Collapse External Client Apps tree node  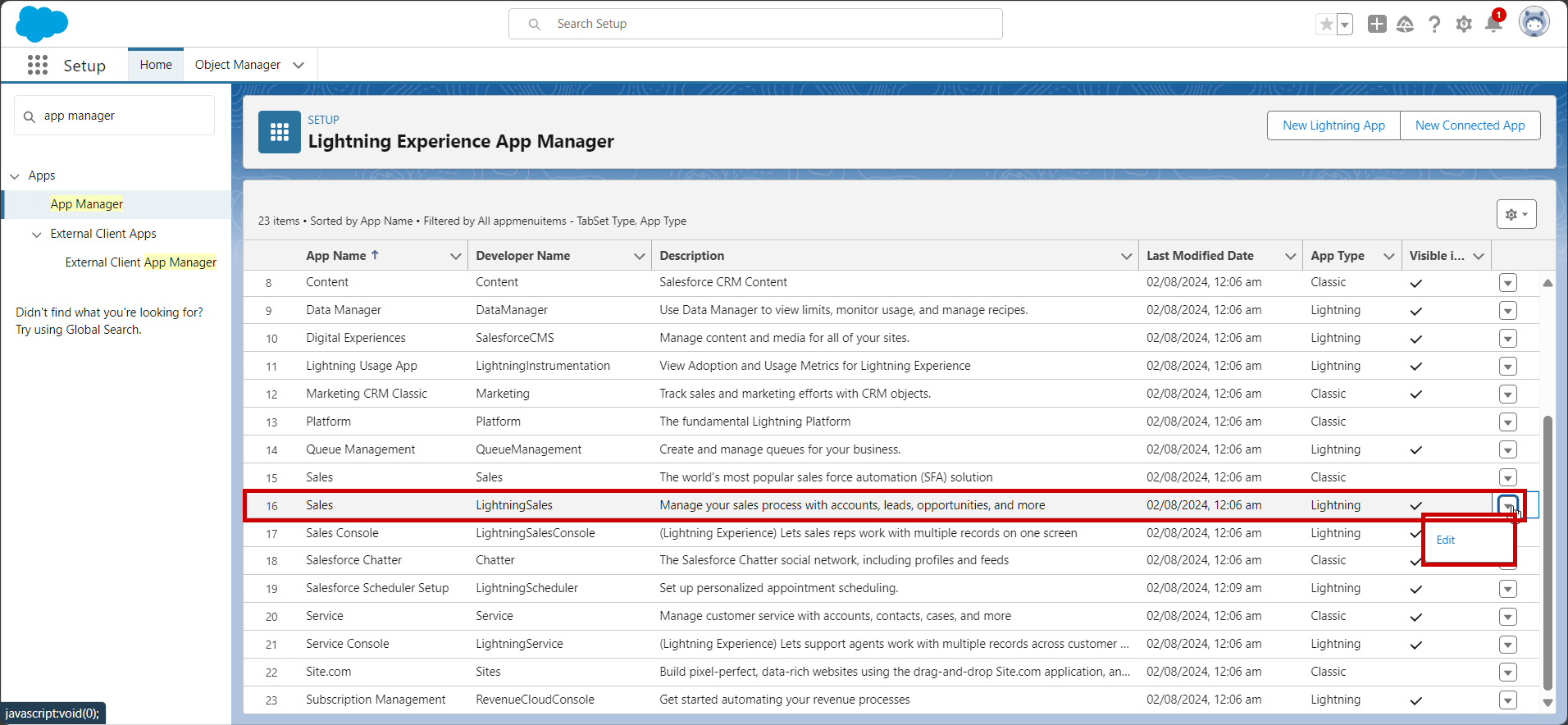37,235
